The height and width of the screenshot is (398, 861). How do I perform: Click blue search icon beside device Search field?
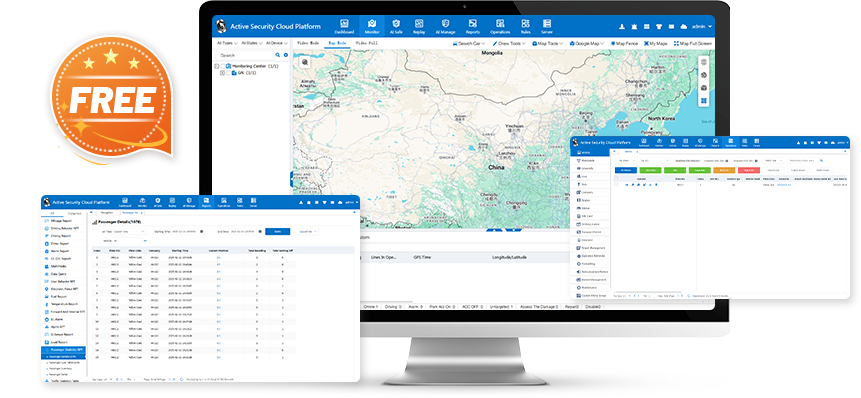coord(278,55)
